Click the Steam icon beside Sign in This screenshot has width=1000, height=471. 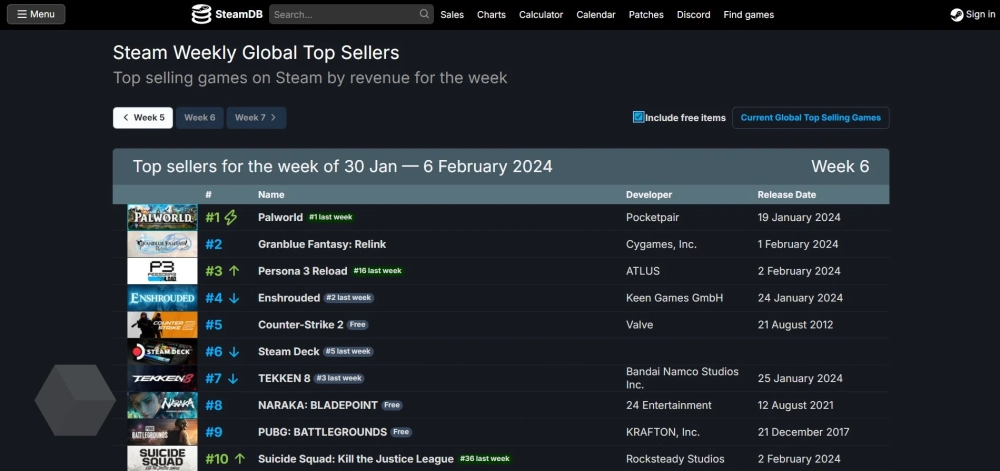click(957, 15)
